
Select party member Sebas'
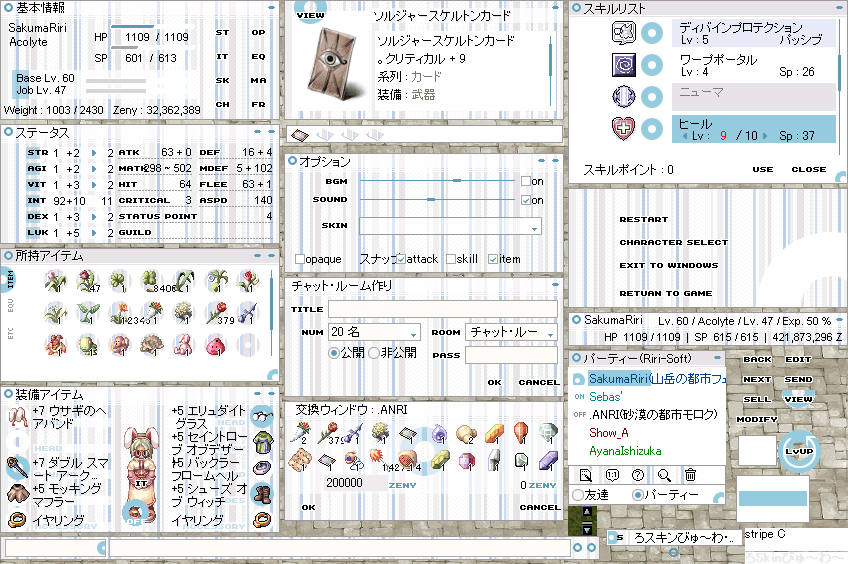coord(605,397)
